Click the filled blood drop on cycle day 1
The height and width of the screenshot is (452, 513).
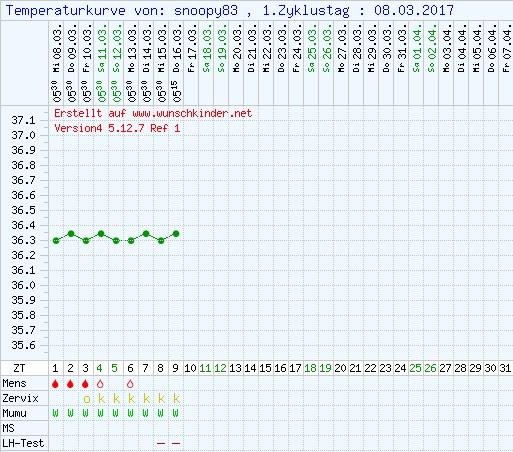(x=55, y=384)
